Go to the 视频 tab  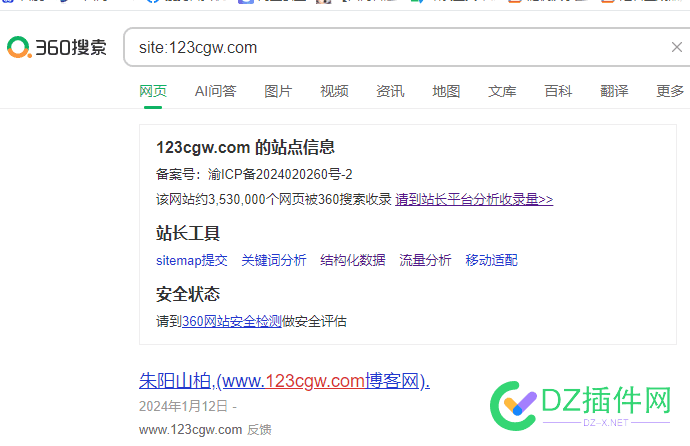click(x=334, y=91)
